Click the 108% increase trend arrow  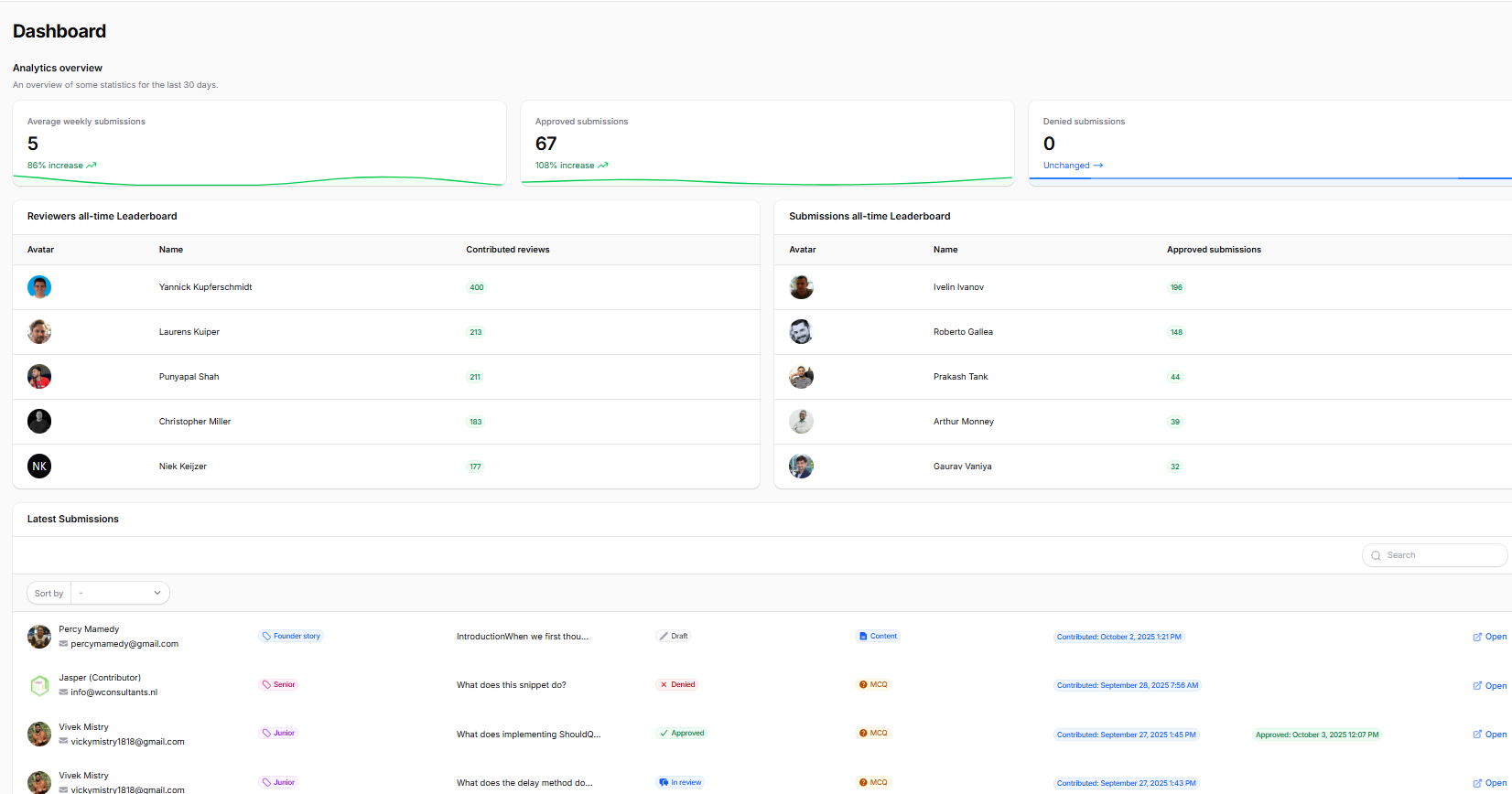603,166
